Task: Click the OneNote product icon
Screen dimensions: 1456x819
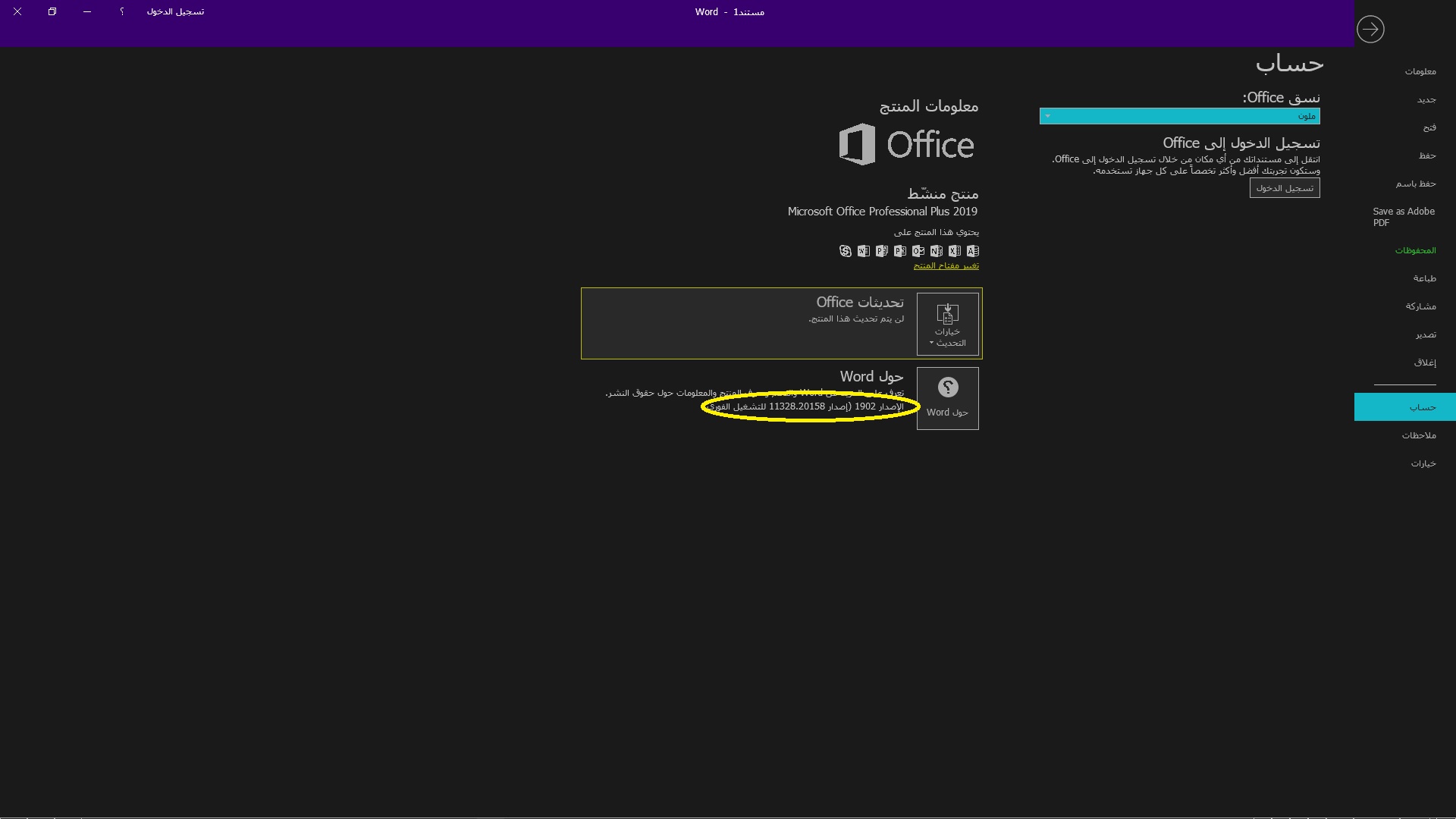Action: tap(937, 251)
